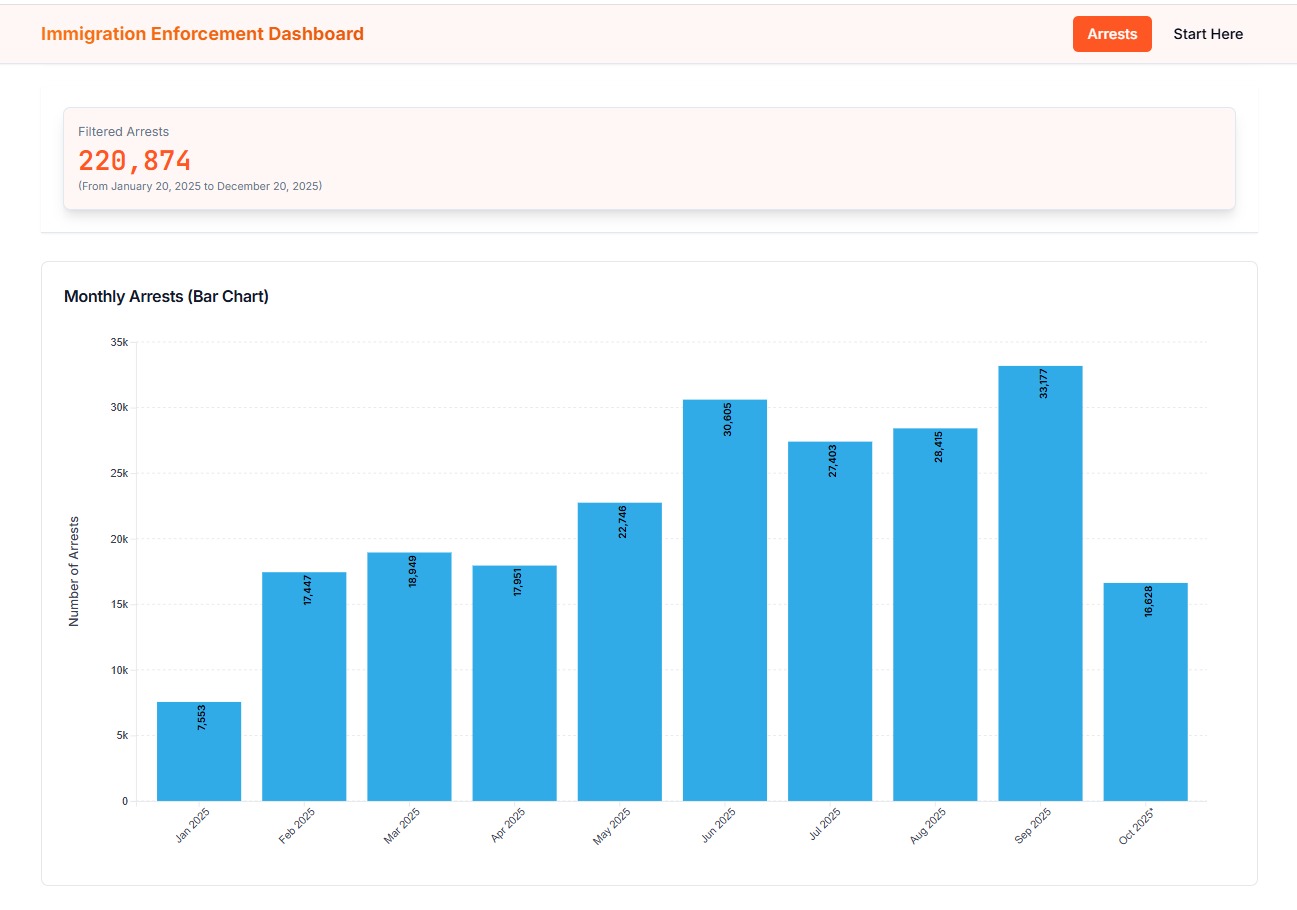The image size is (1297, 910).
Task: Select the Oct 2025 bar showing 16,628
Action: [1145, 692]
